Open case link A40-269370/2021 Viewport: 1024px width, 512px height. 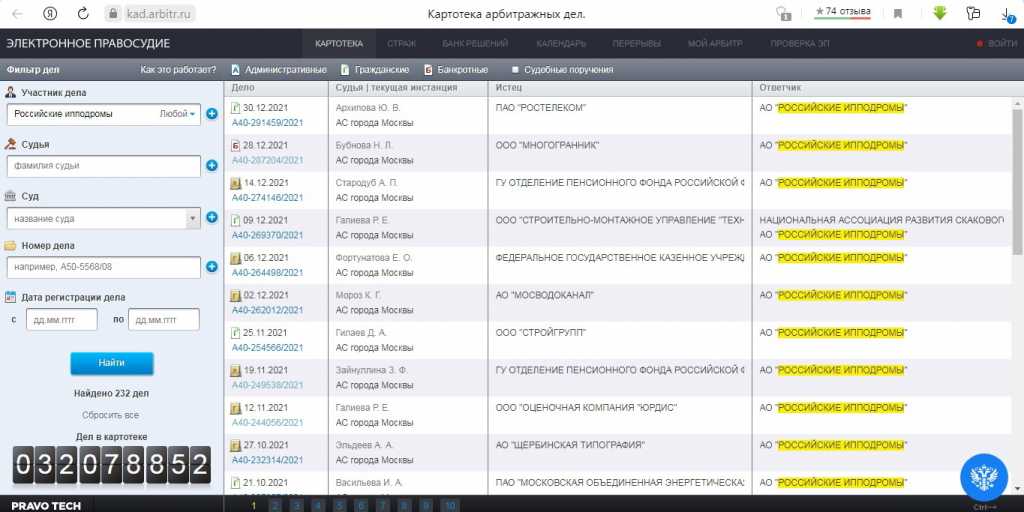(267, 235)
